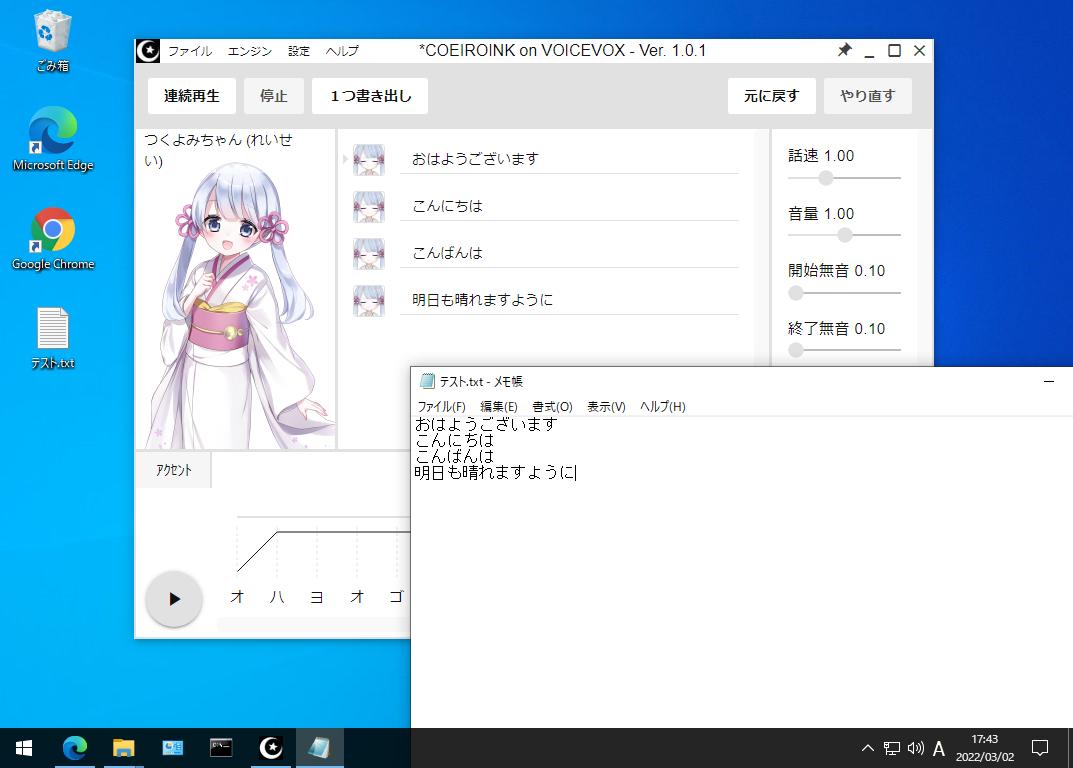1073x768 pixels.
Task: Click ハ mora in accent editor
Action: pos(277,597)
